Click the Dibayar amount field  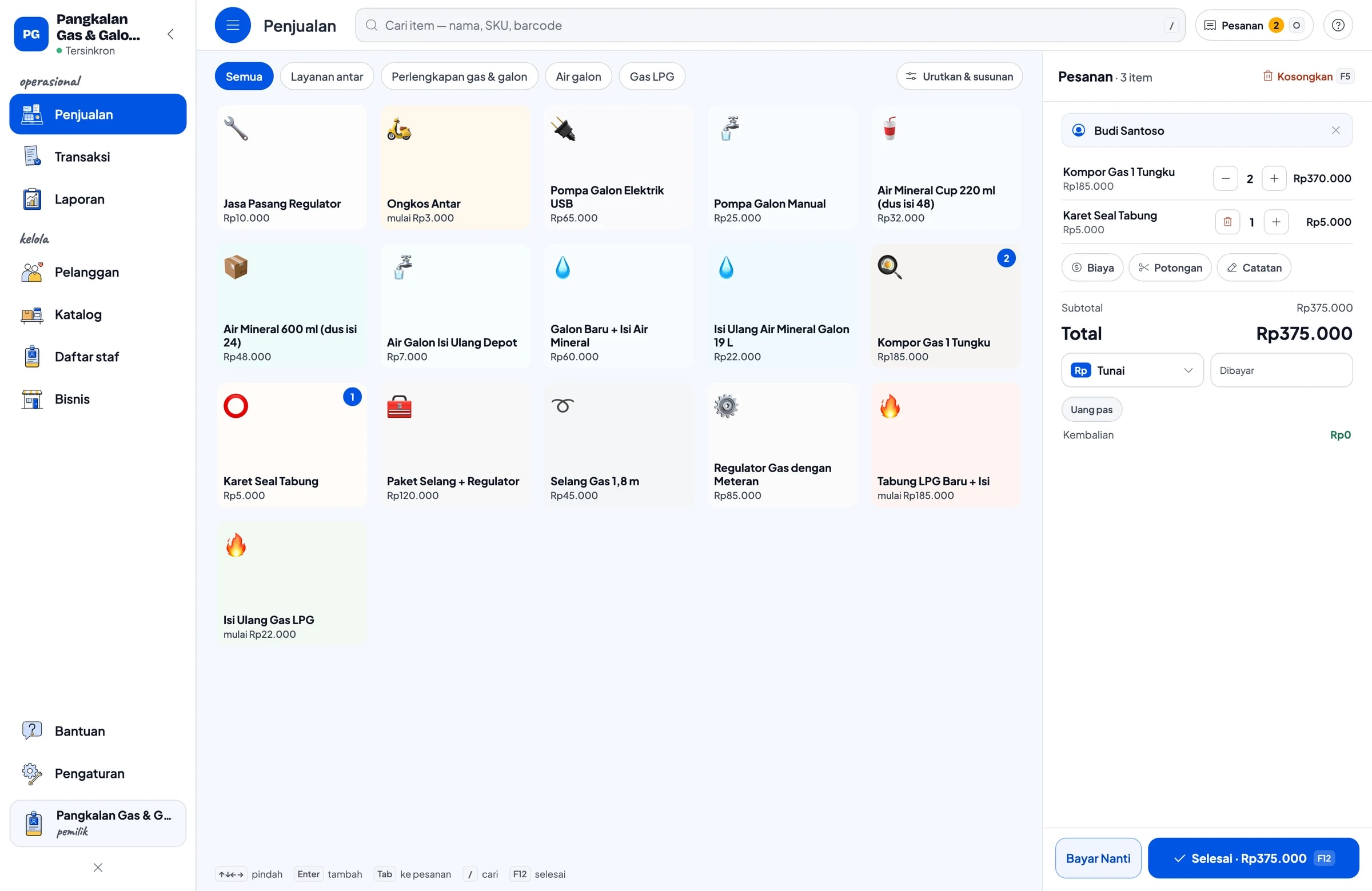[x=1281, y=370]
